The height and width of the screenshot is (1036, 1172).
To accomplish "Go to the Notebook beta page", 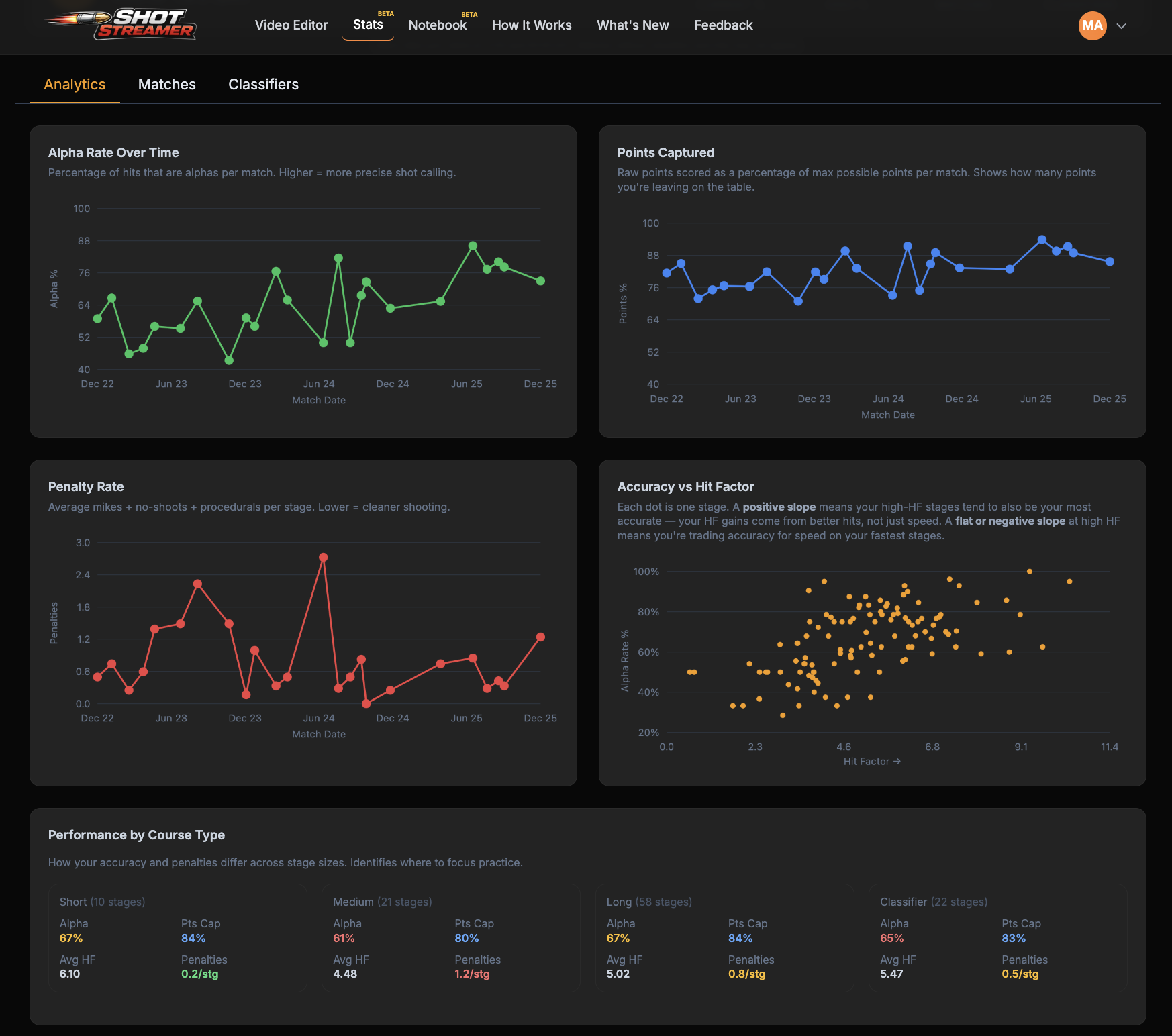I will (x=438, y=25).
